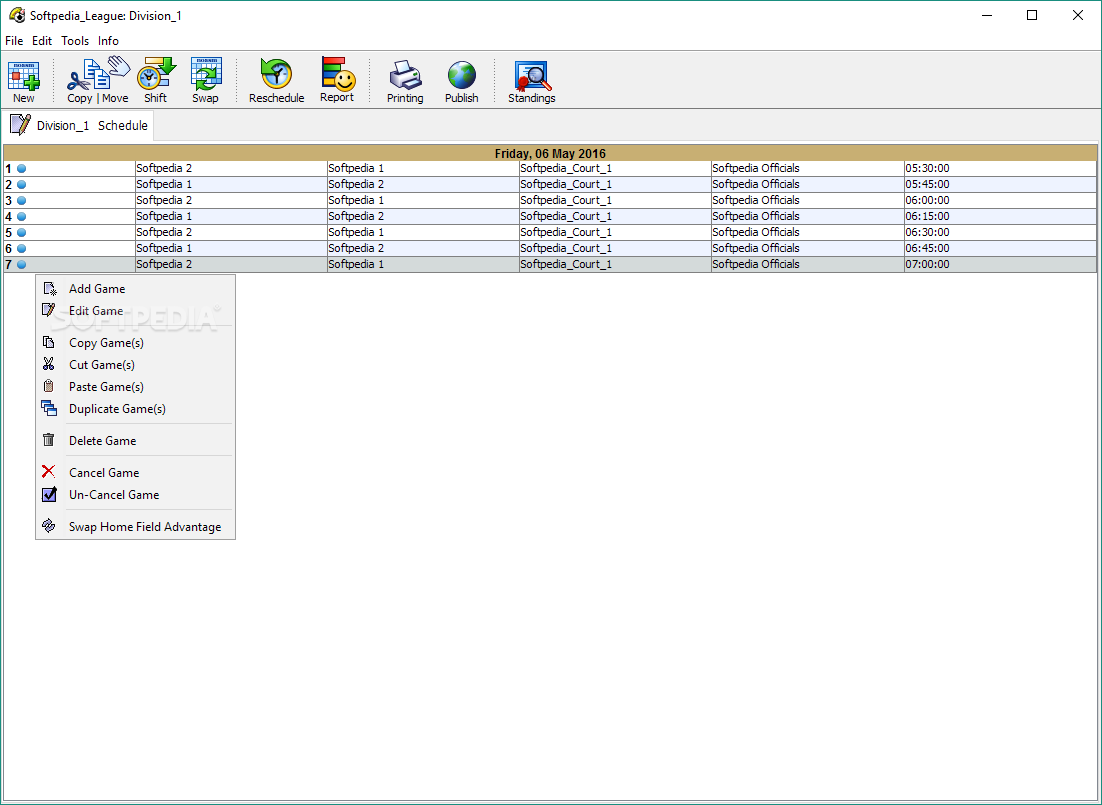Select the 05:45:00 time cell
1102x805 pixels.
(x=1000, y=184)
